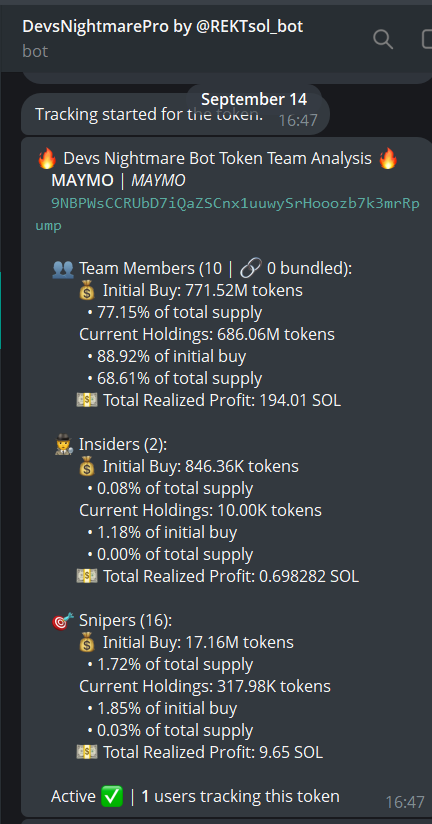432x824 pixels.
Task: Click the fire emoji after Team Analysis
Action: pos(388,159)
